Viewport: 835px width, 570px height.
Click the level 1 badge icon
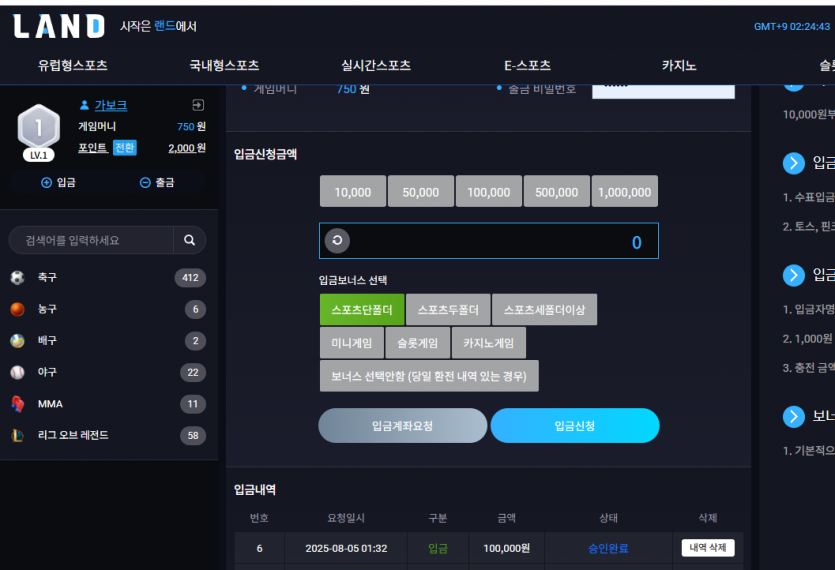pos(38,132)
